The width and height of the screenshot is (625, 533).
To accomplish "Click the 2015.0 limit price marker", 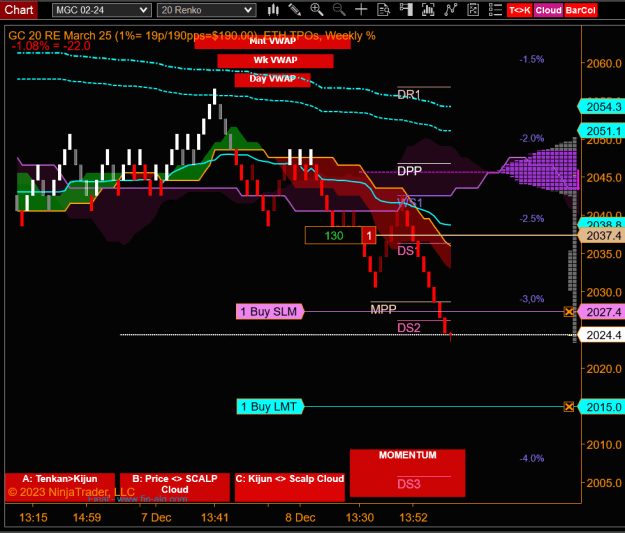I will (601, 407).
